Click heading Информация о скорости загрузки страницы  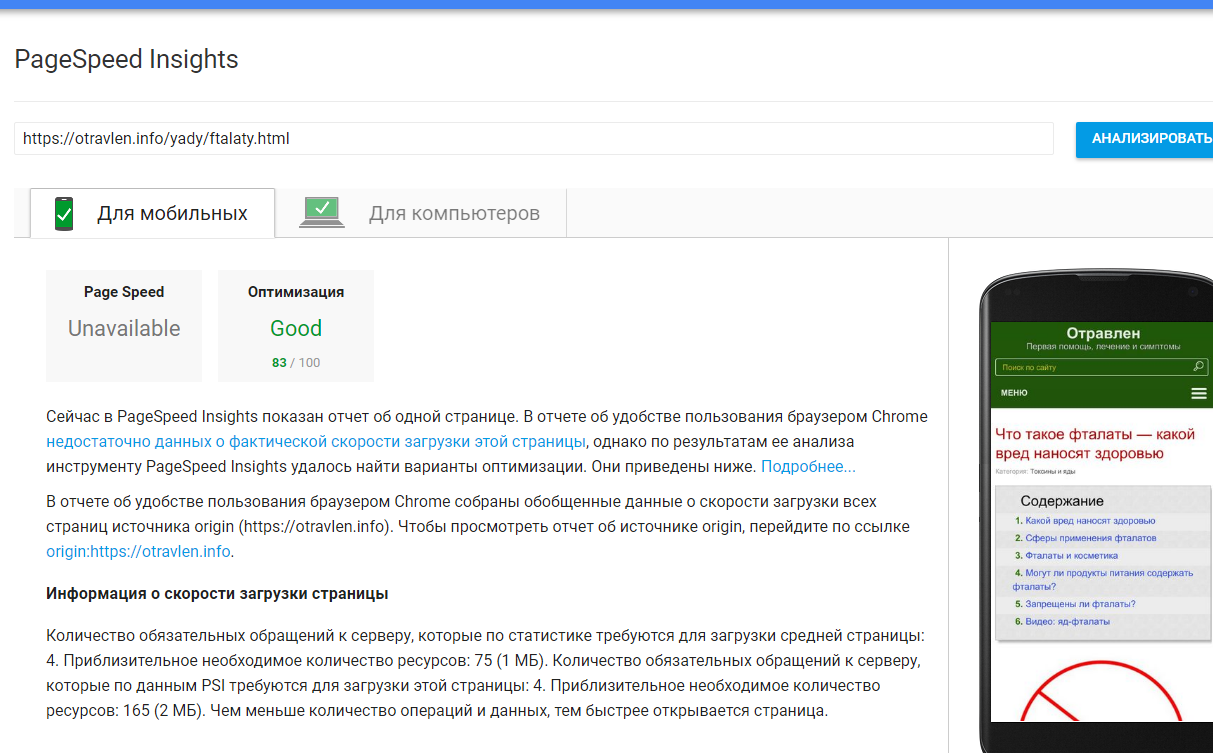[x=217, y=594]
